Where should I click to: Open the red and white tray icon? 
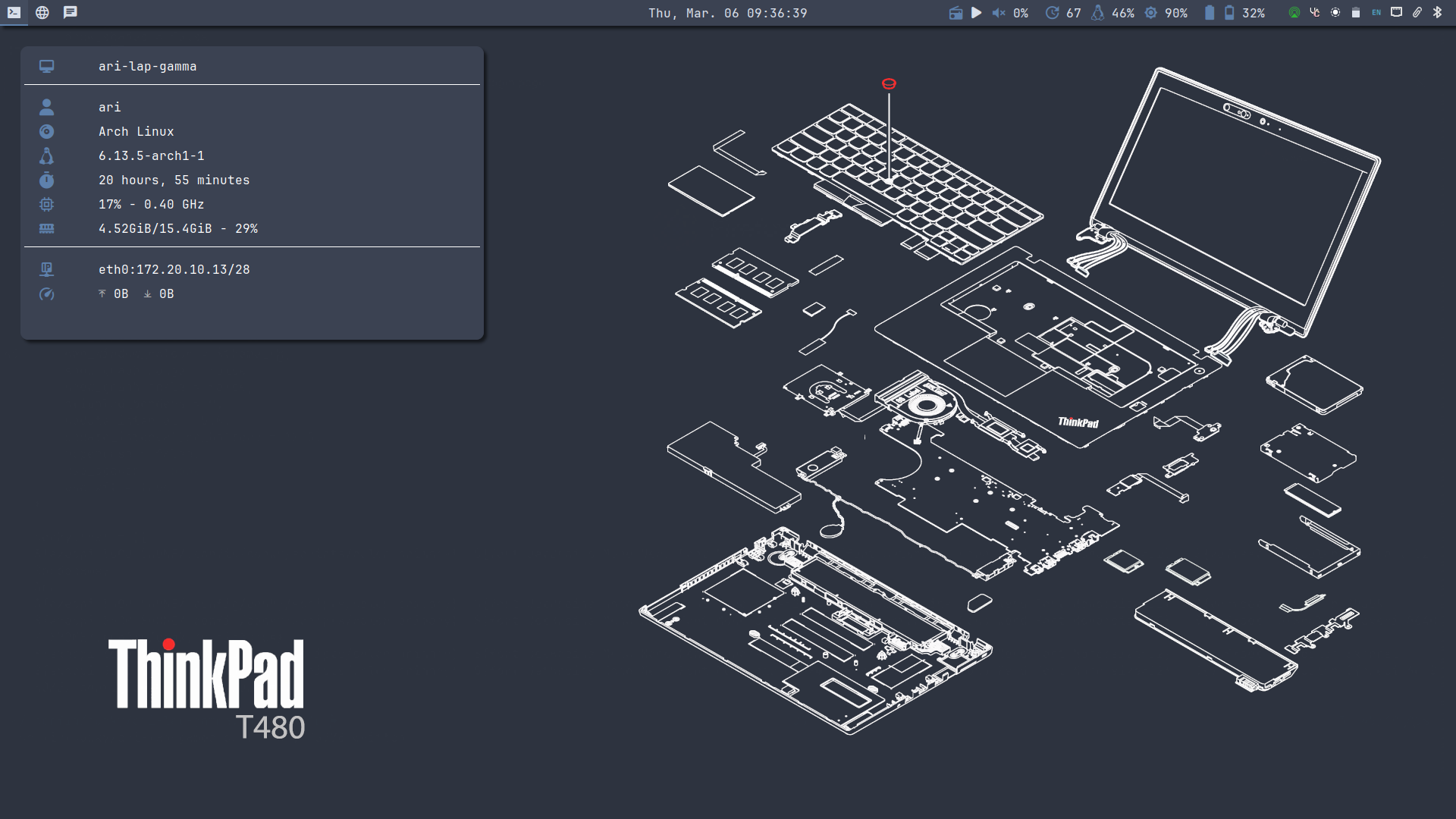1315,13
